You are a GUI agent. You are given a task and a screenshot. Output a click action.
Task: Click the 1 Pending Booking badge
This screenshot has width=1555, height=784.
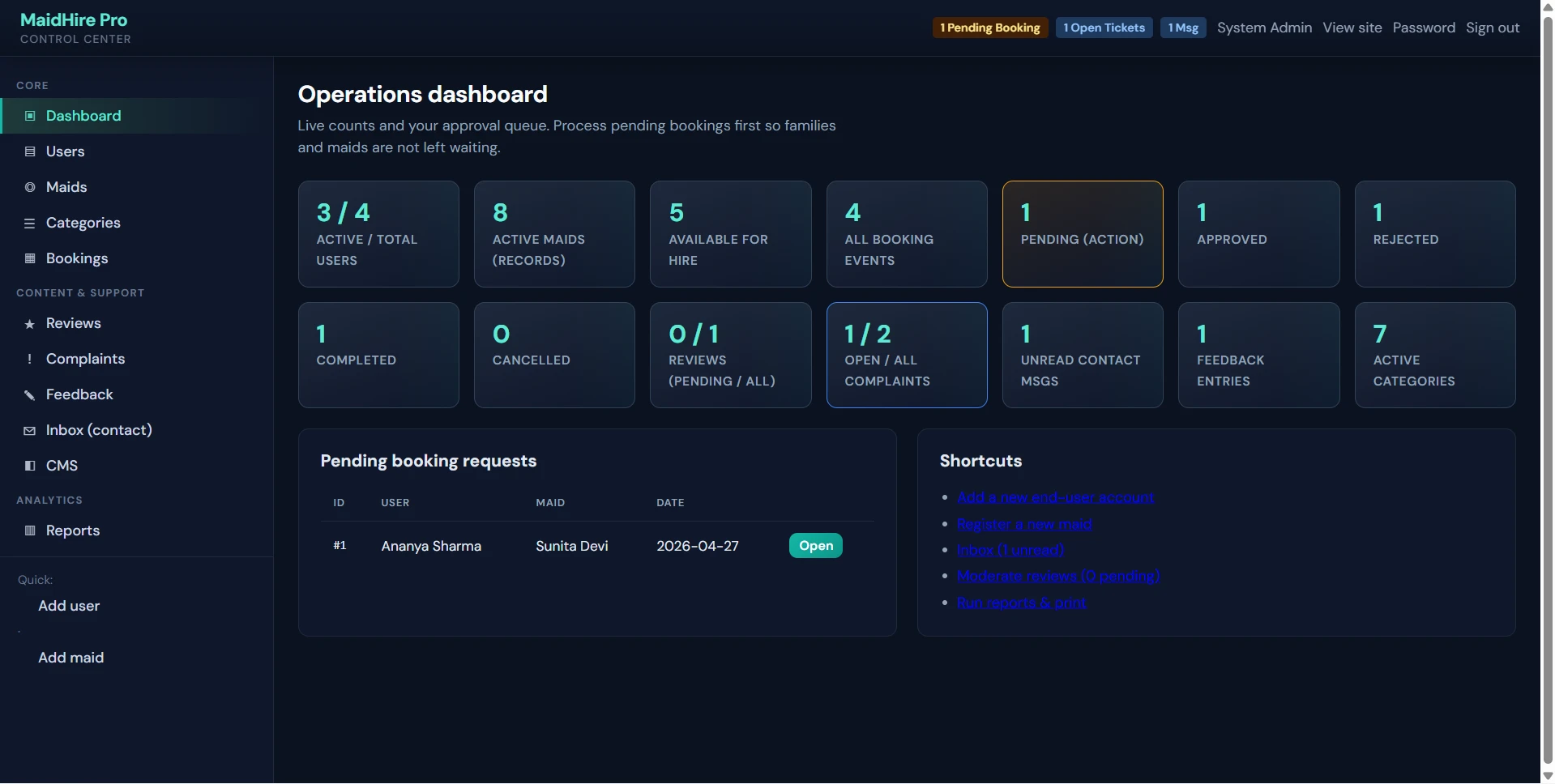click(990, 28)
